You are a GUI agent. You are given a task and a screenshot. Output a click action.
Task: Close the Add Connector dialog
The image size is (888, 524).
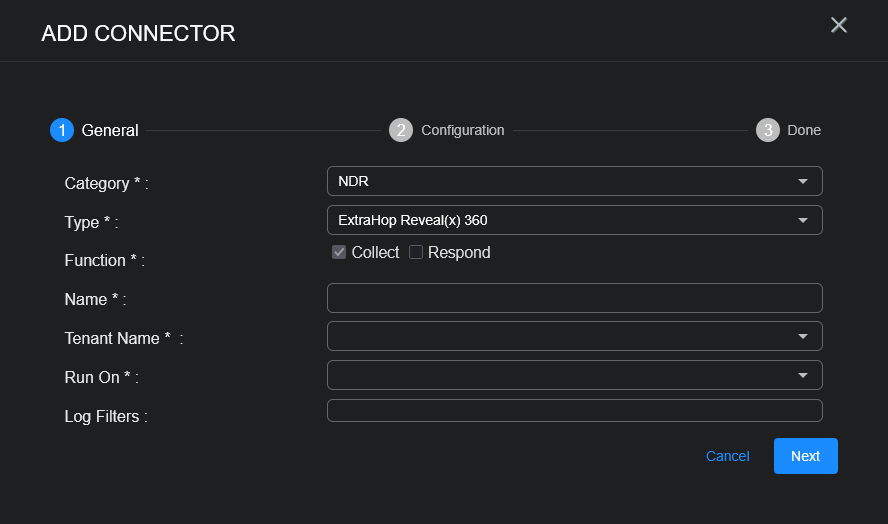coord(839,25)
